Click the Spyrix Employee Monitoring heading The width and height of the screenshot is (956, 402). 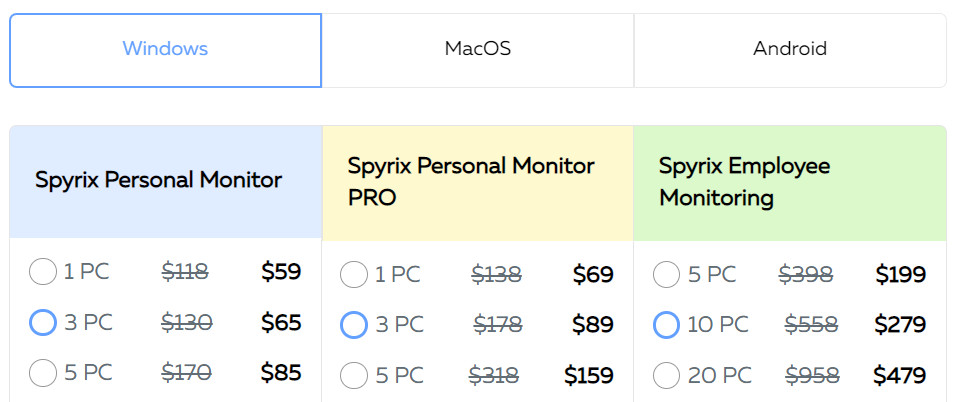click(744, 182)
